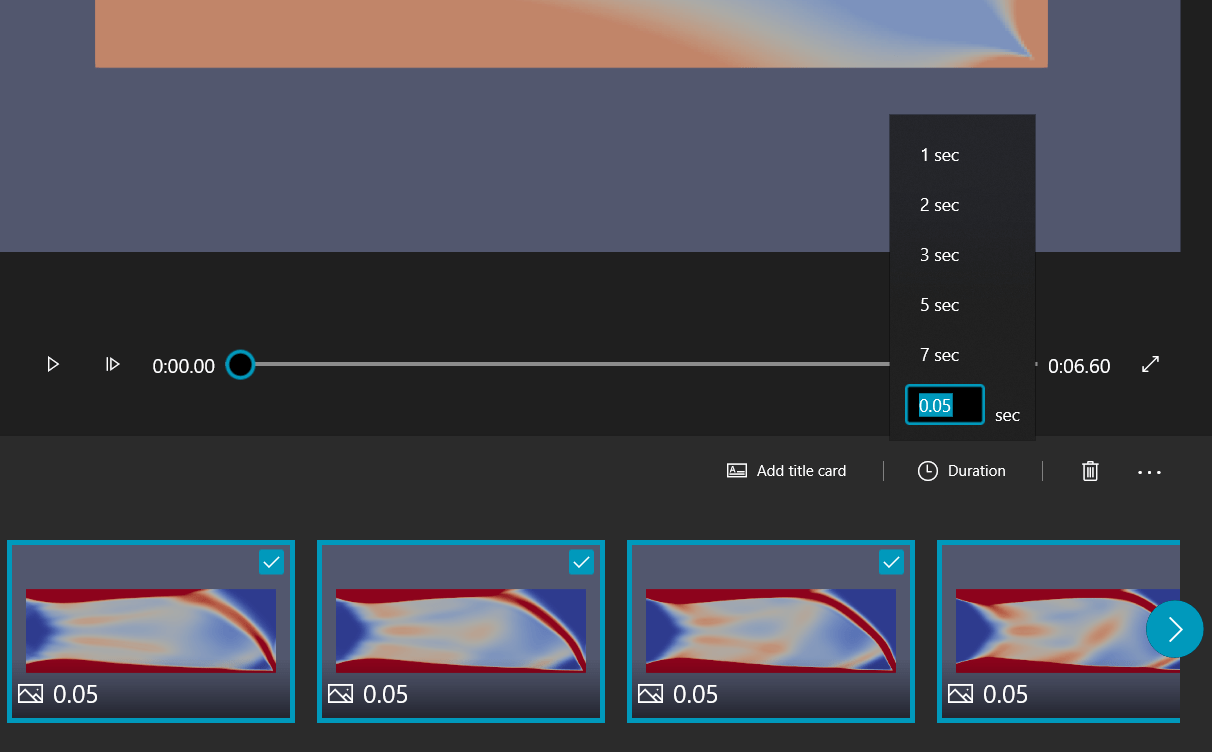Click the next frame step button

pyautogui.click(x=113, y=365)
